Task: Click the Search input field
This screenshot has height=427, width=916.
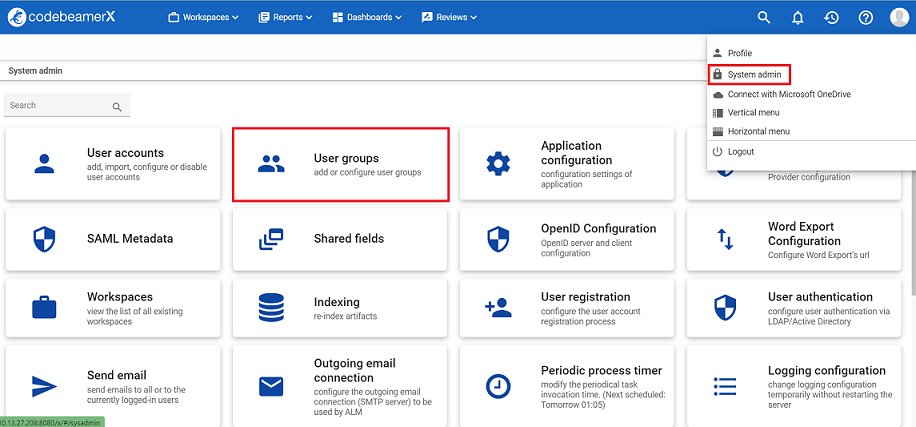Action: [56, 105]
